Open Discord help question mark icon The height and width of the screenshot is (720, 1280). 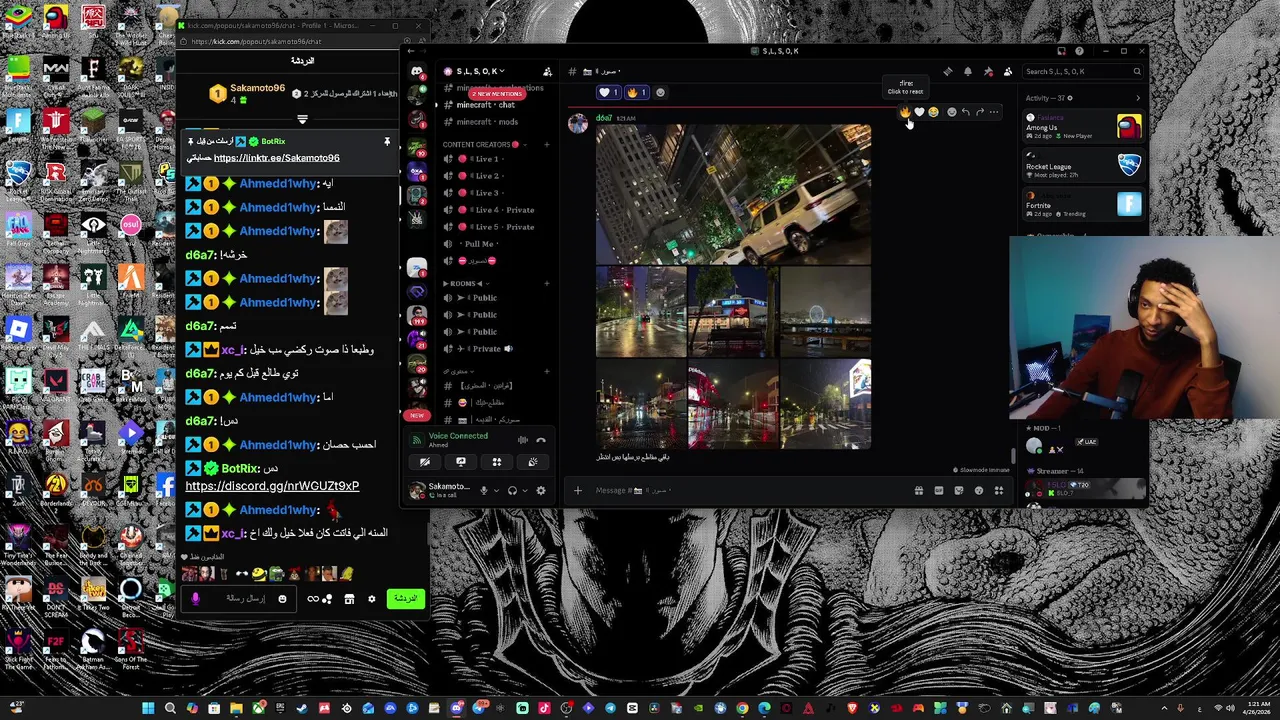pos(1079,51)
